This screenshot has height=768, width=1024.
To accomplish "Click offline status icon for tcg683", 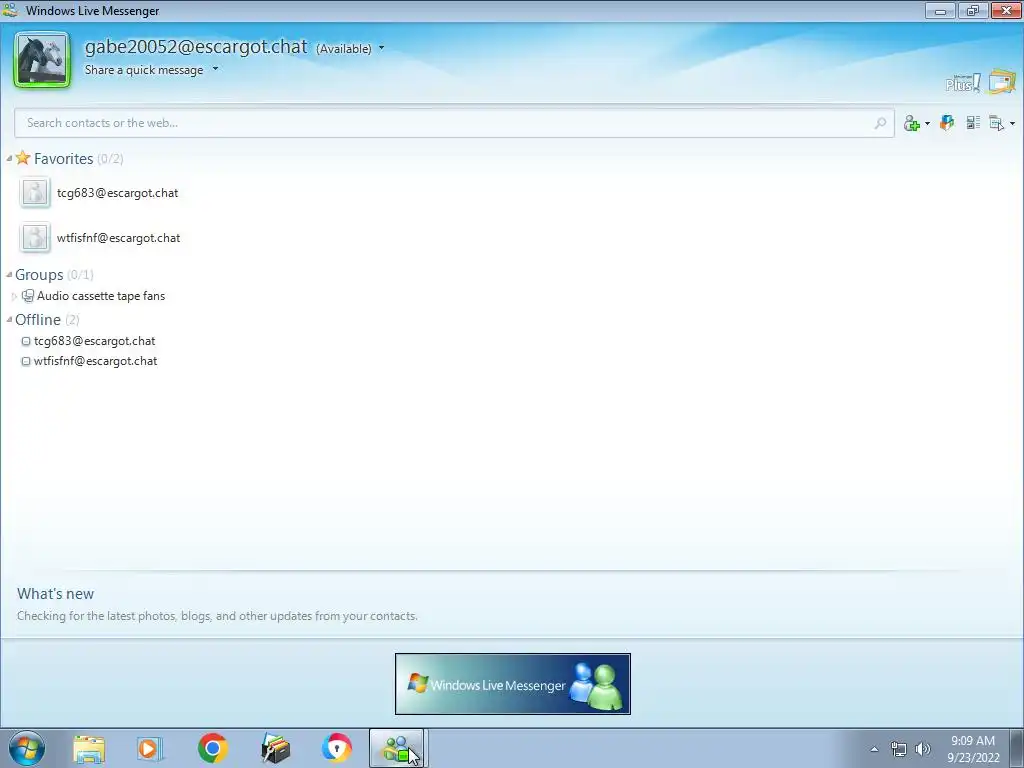I will (26, 341).
